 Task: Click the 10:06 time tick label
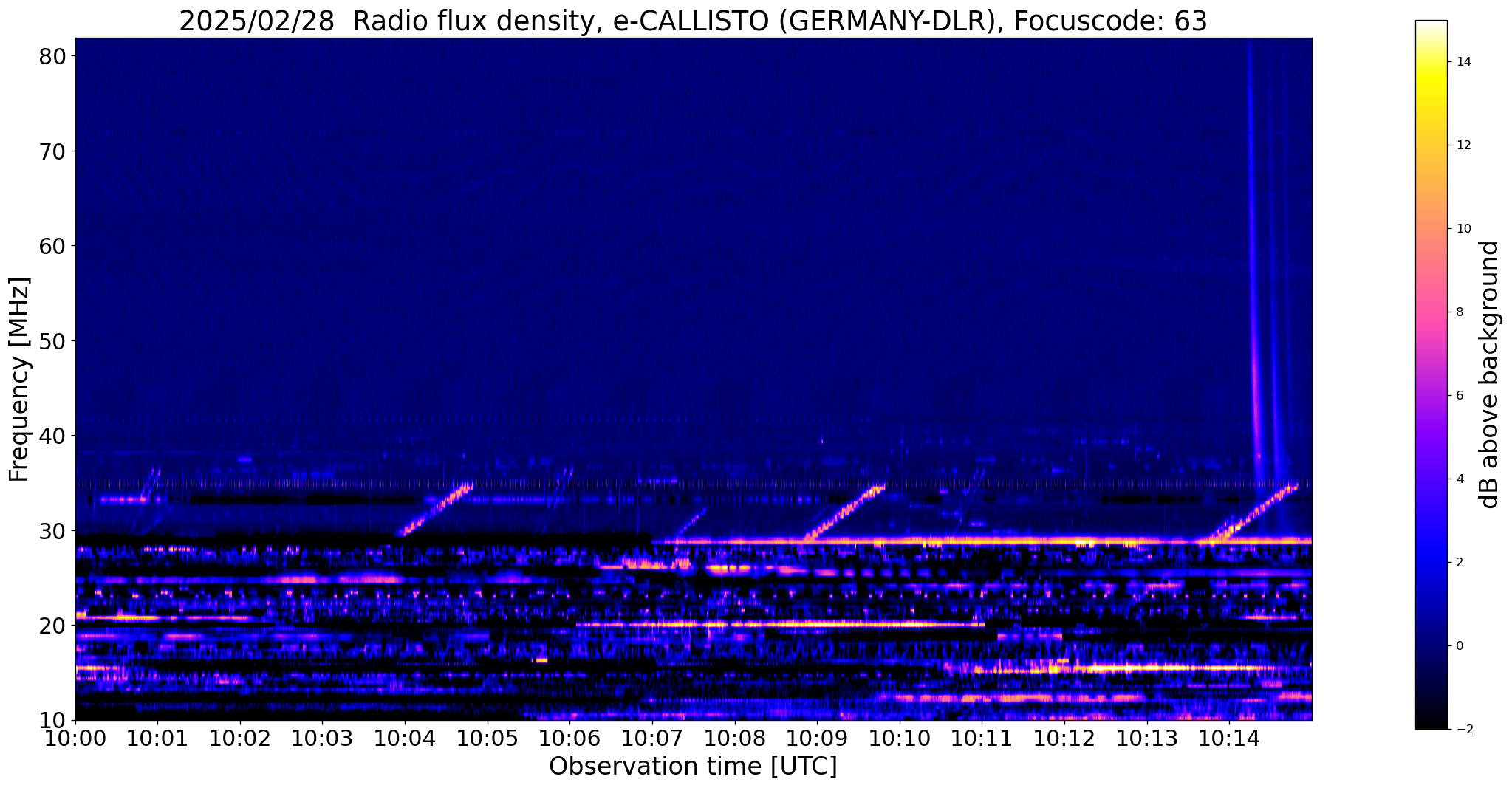click(569, 737)
